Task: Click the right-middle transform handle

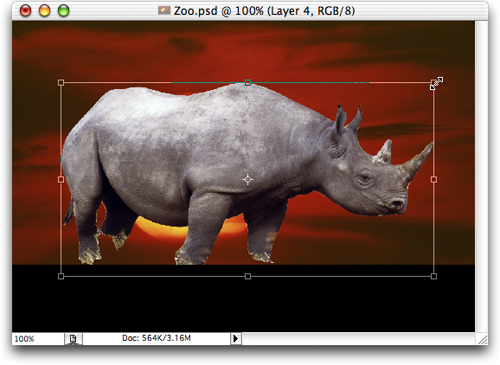Action: [x=434, y=180]
